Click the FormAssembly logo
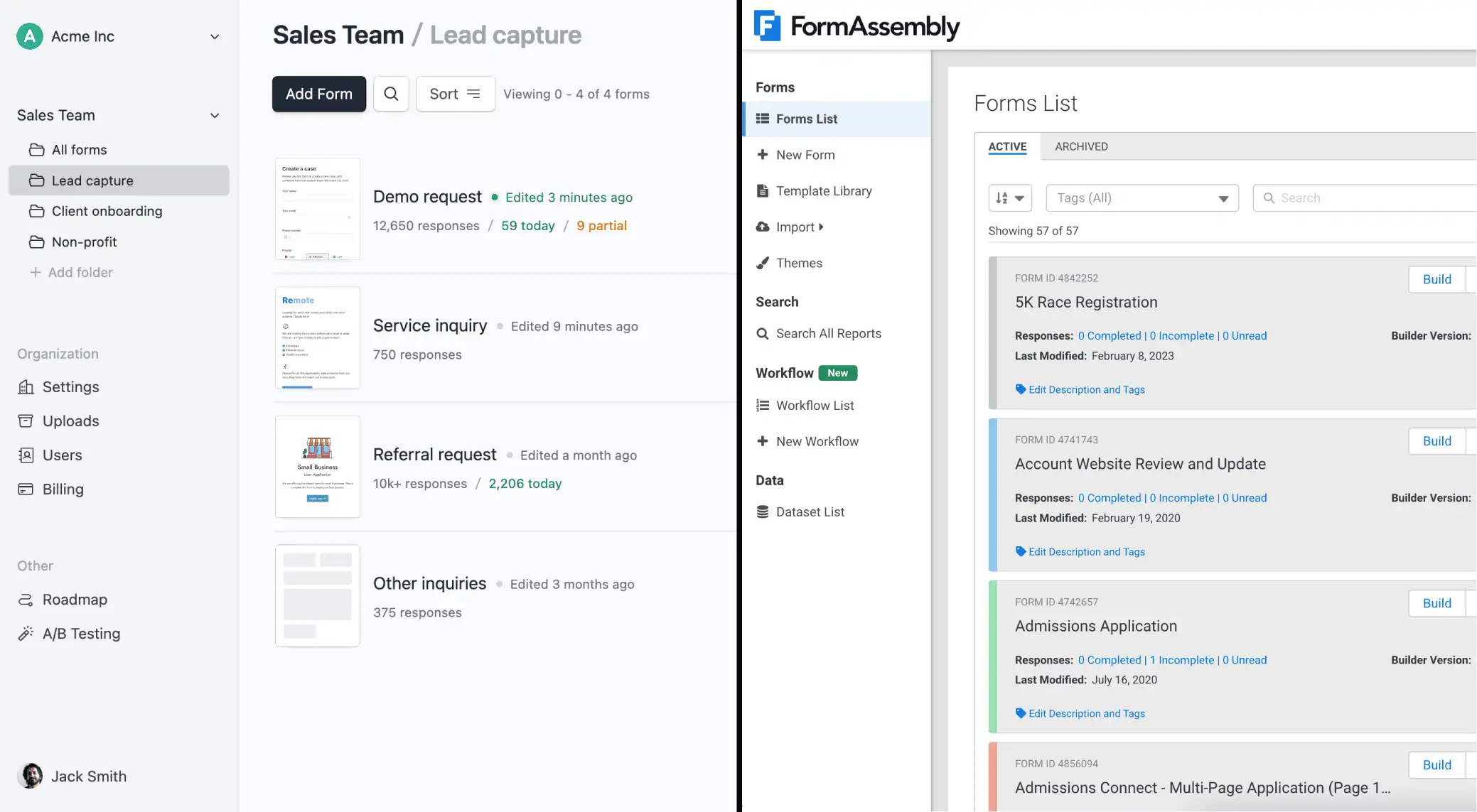 pyautogui.click(x=856, y=26)
